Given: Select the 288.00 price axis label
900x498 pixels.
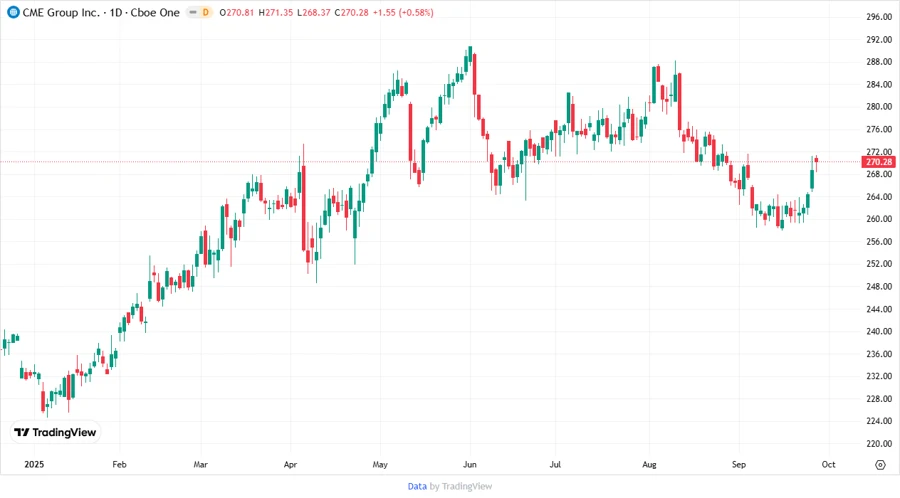Looking at the screenshot, I should point(879,62).
